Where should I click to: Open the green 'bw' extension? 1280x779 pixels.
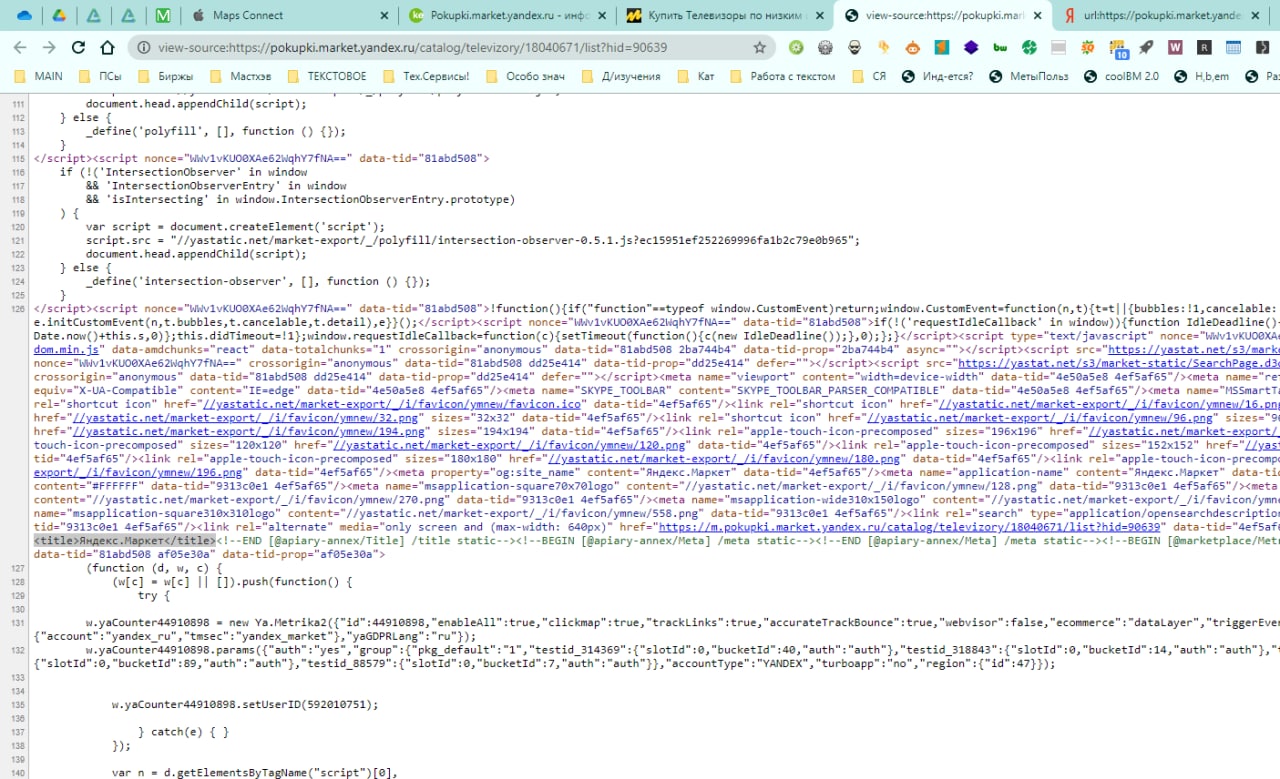(1000, 47)
